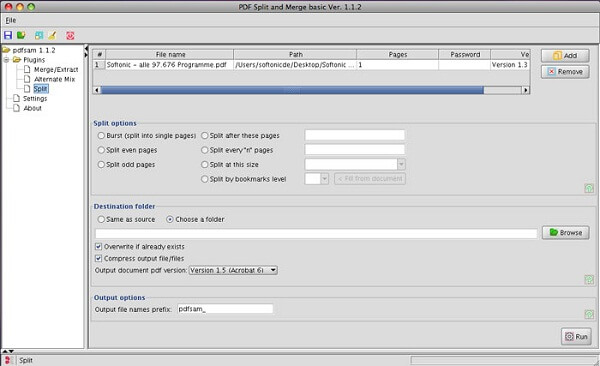Collapse the Plugins tree node
600x366 pixels.
point(7,60)
